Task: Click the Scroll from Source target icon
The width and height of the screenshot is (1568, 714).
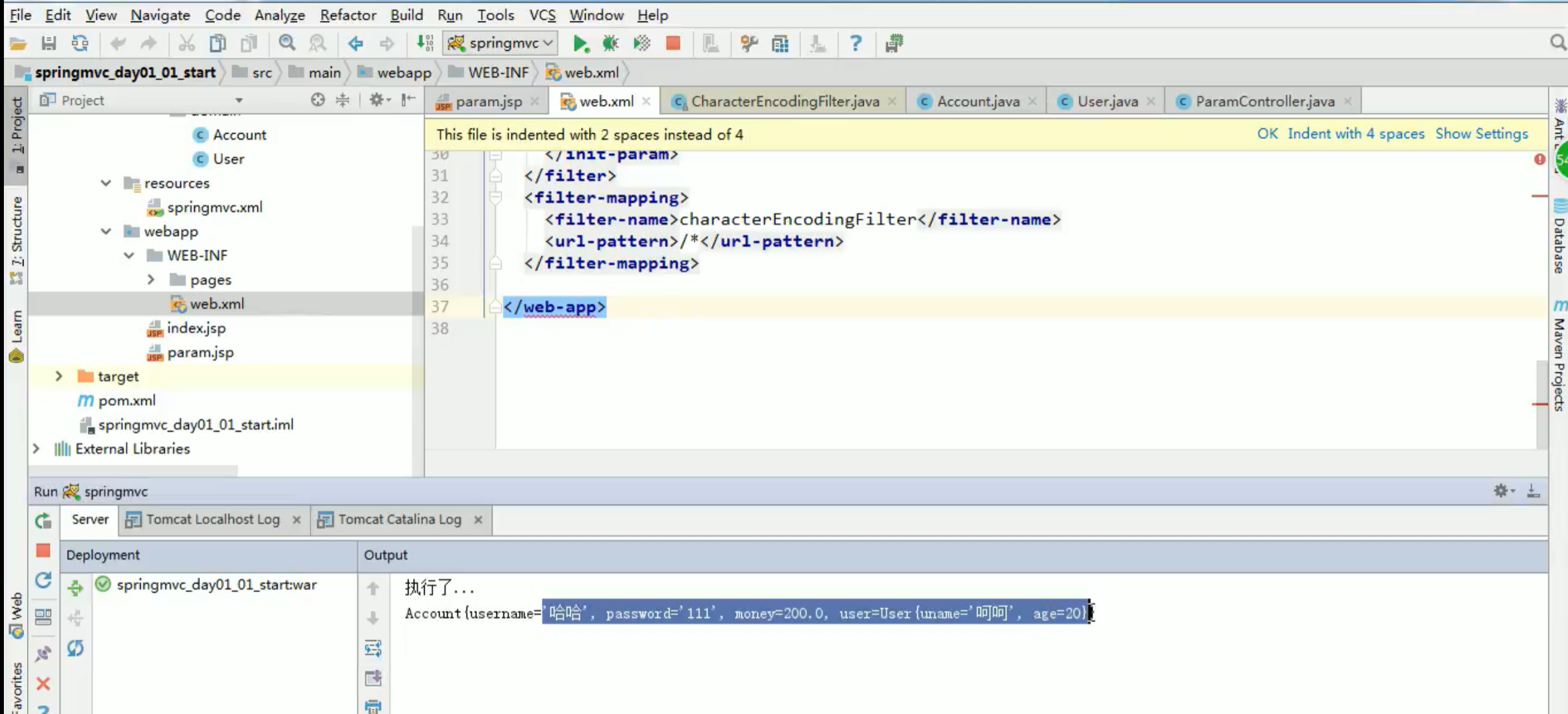Action: click(x=317, y=100)
